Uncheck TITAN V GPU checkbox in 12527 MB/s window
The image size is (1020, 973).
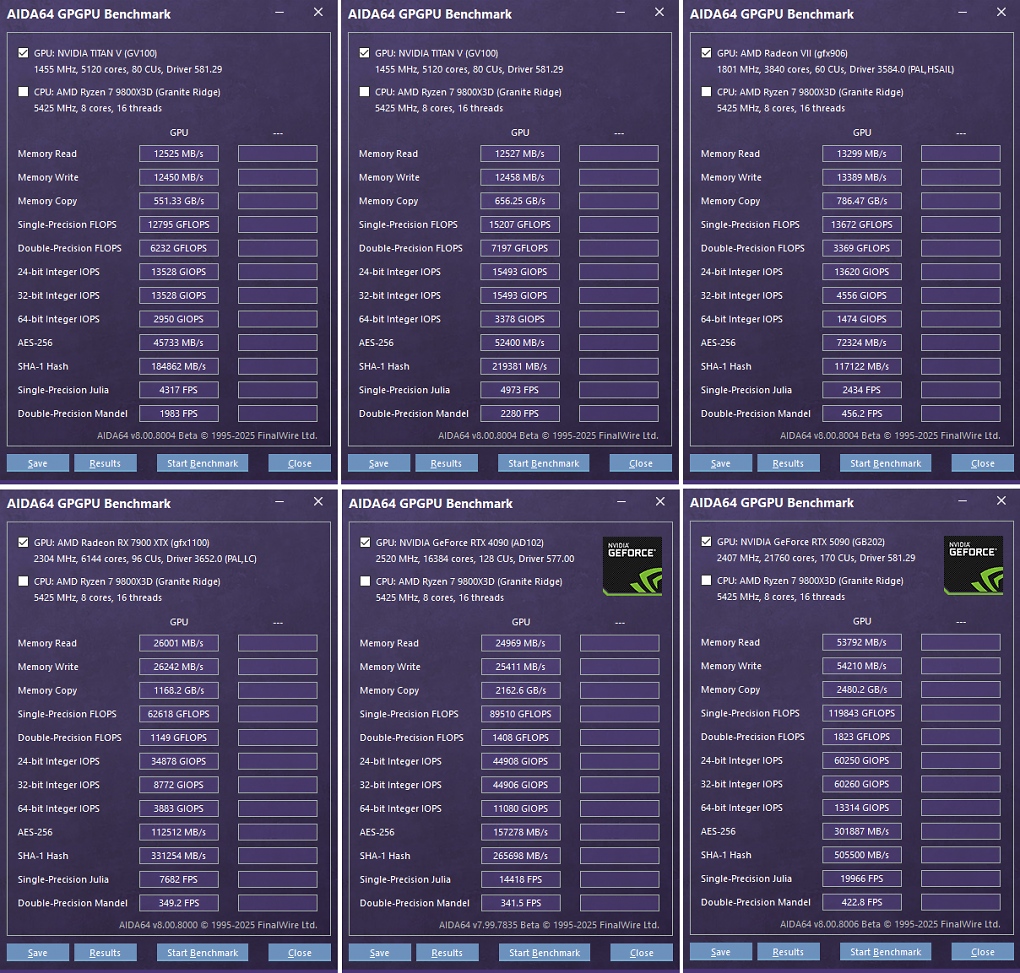[364, 53]
